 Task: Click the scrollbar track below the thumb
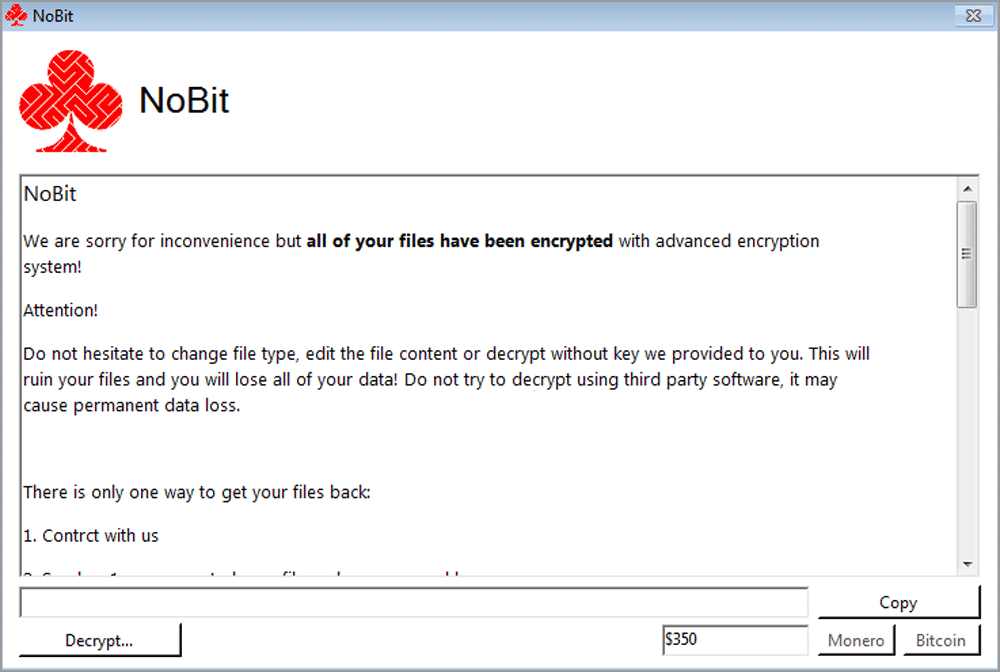[967, 430]
